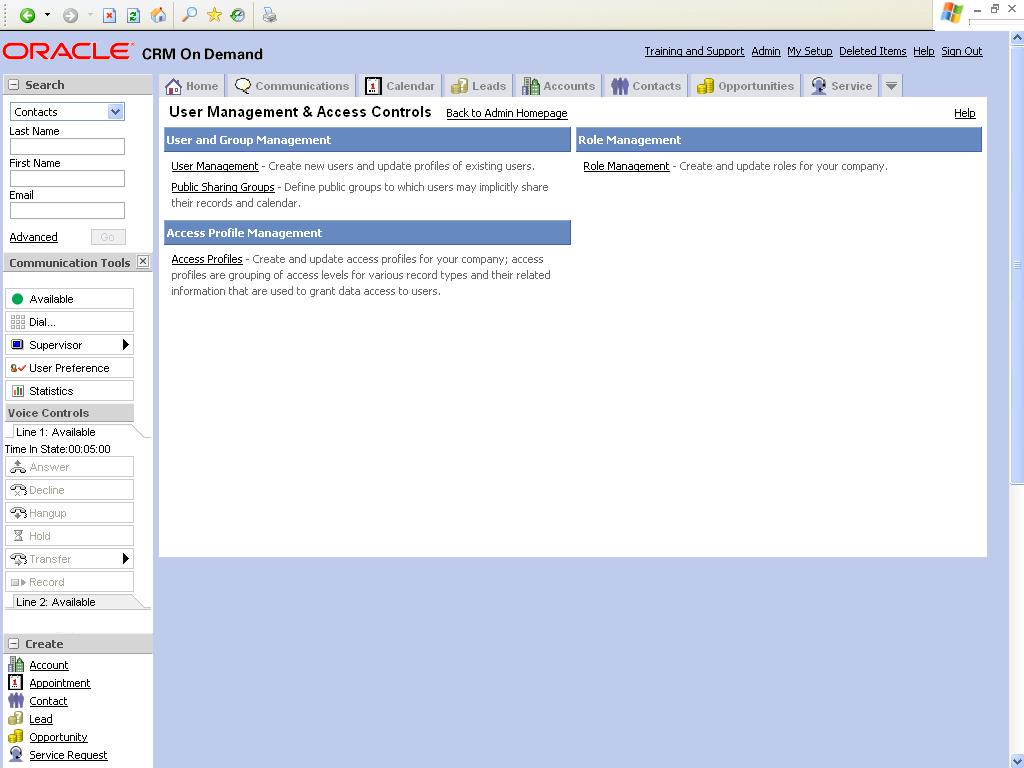Open Training and Support link
This screenshot has height=768, width=1024.
(694, 51)
